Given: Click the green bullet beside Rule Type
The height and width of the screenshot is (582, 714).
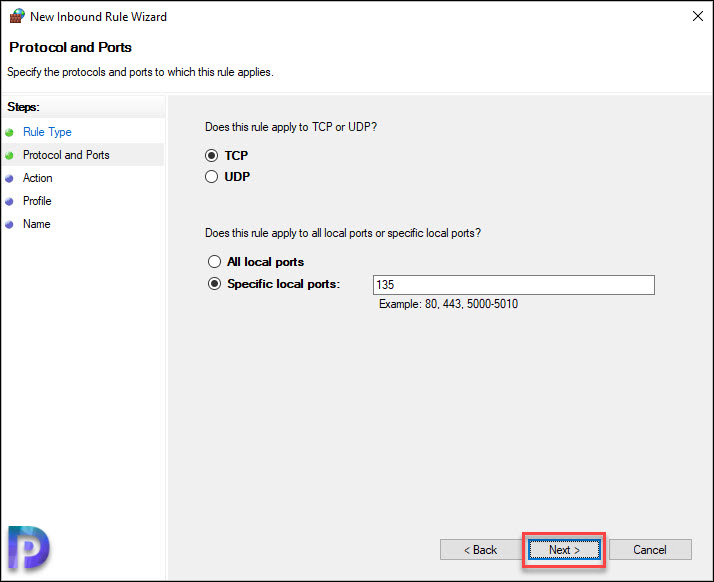Looking at the screenshot, I should click(x=9, y=133).
